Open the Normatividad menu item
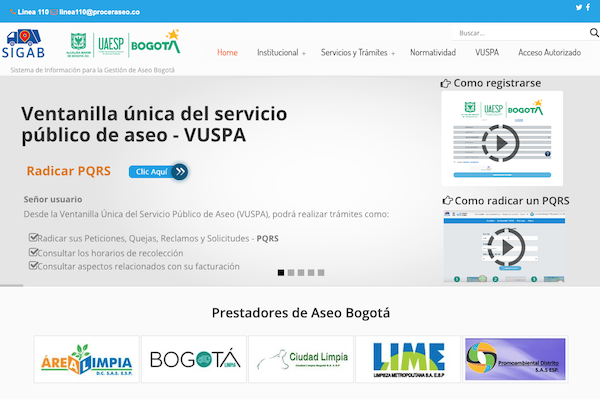Image resolution: width=600 pixels, height=400 pixels. 433,52
